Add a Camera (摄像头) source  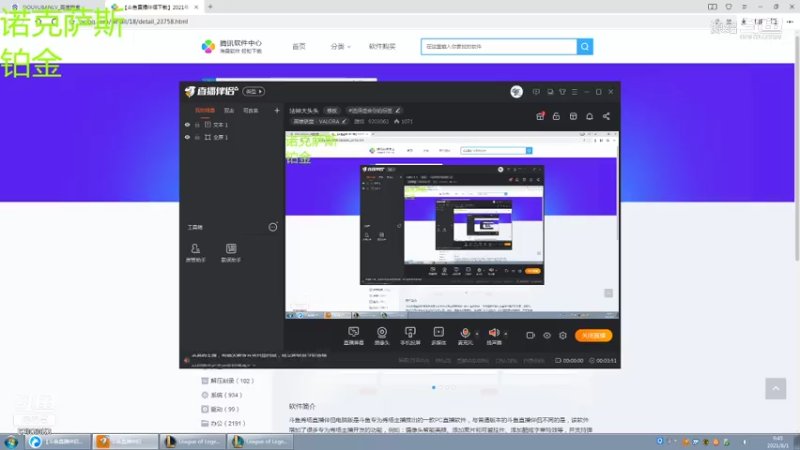coord(382,336)
